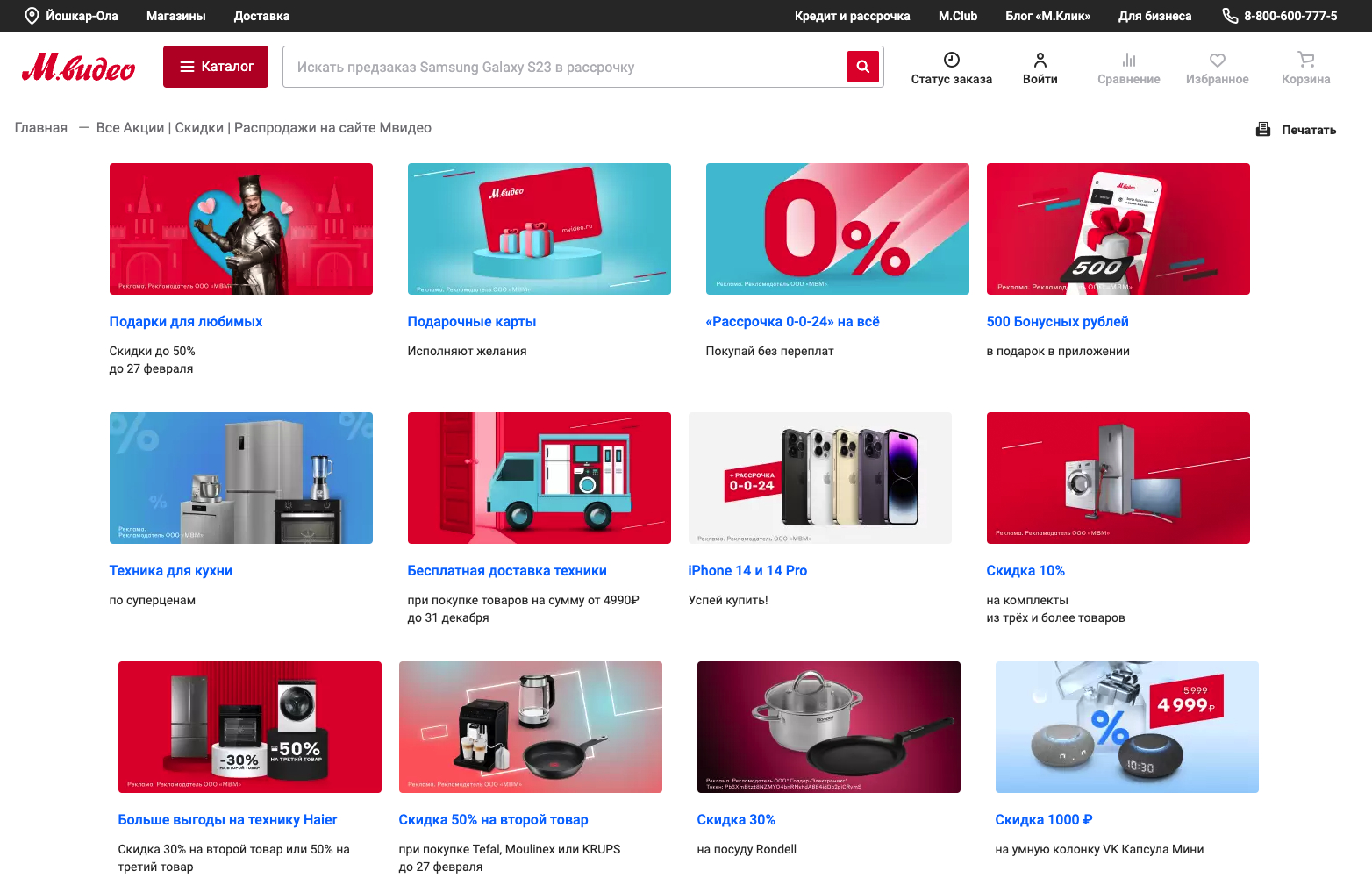The width and height of the screenshot is (1372, 878).
Task: Open the М.Видео logo homepage
Action: point(78,67)
